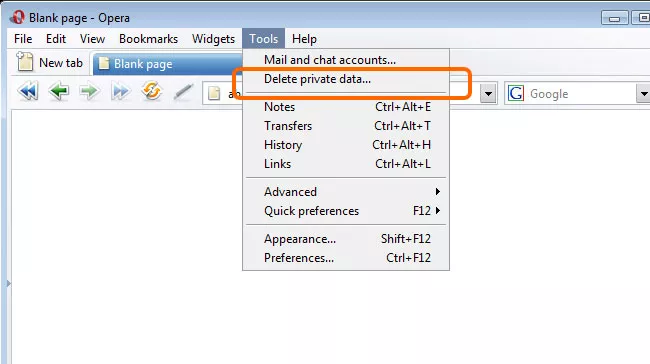Viewport: 650px width, 364px height.
Task: Click the New tab page icon
Action: (x=25, y=62)
